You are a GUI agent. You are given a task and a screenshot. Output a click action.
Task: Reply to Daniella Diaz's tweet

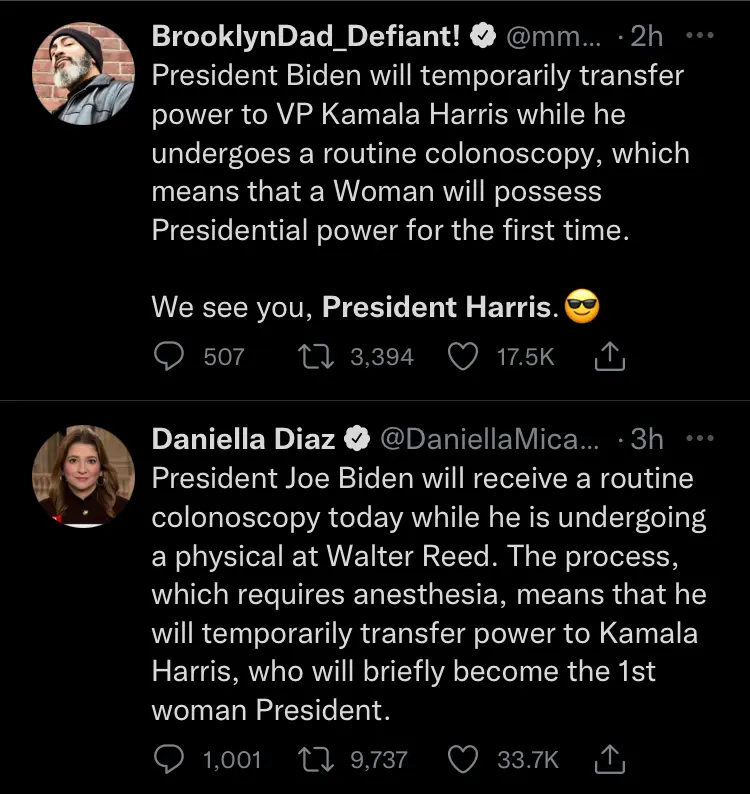tap(170, 760)
